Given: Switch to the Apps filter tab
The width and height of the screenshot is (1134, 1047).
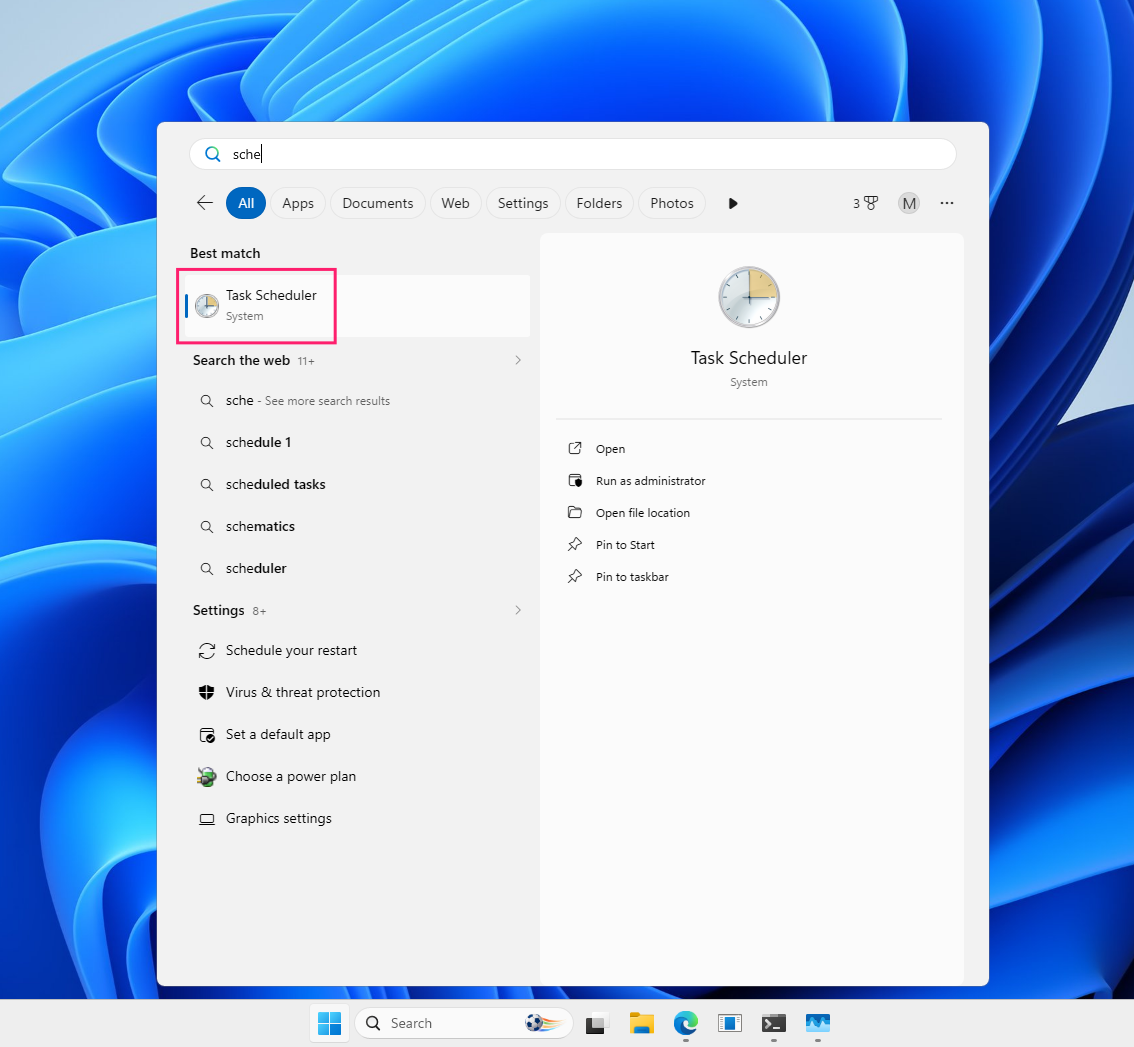Looking at the screenshot, I should 298,203.
